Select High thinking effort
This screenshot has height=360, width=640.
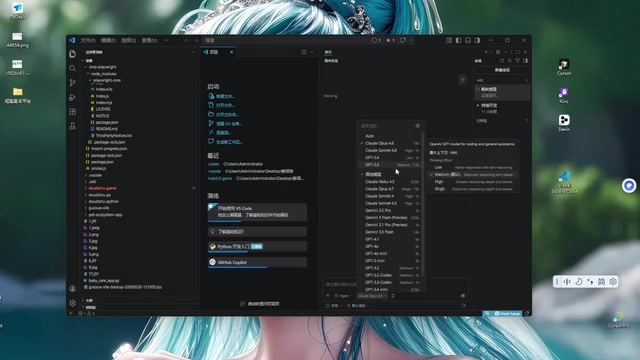click(x=473, y=182)
